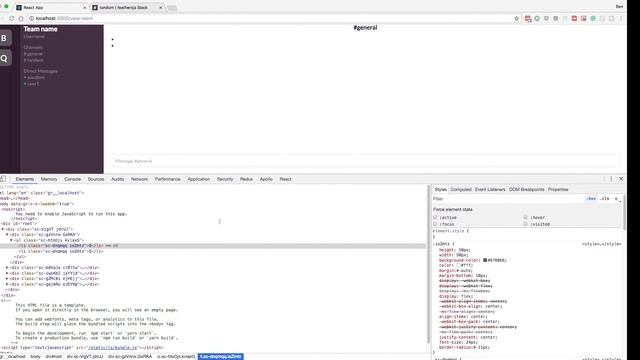Screen dimensions: 640x360
Task: Add new style rule with plus icon
Action: (616, 199)
